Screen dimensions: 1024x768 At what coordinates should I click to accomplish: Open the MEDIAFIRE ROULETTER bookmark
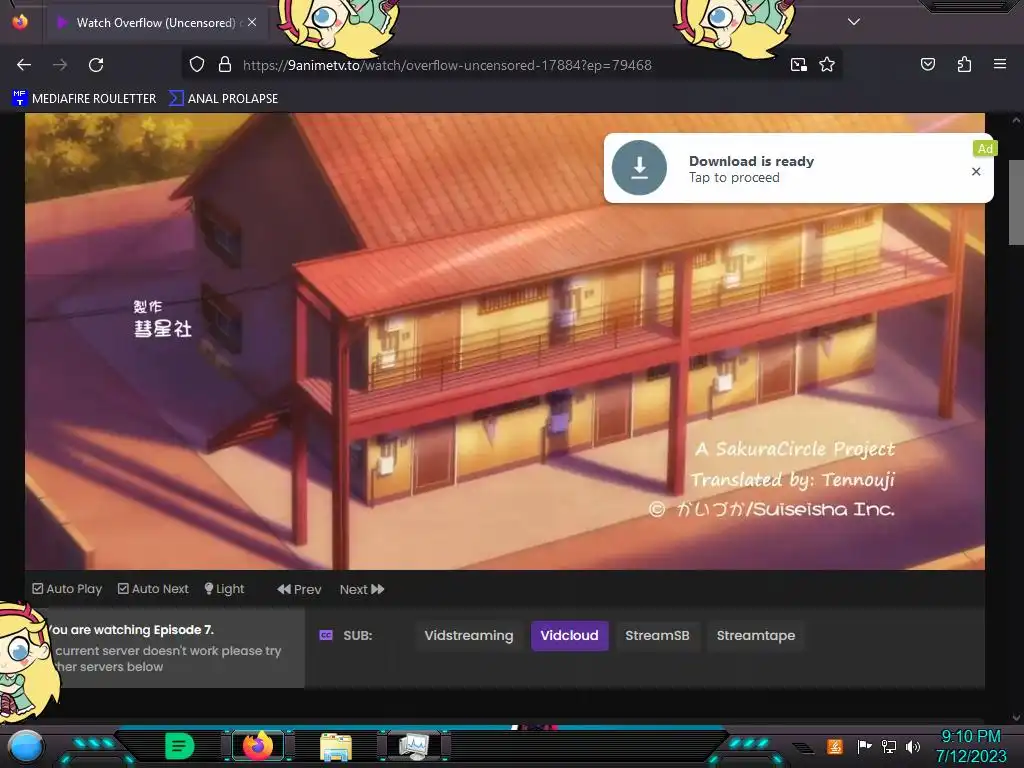point(84,99)
